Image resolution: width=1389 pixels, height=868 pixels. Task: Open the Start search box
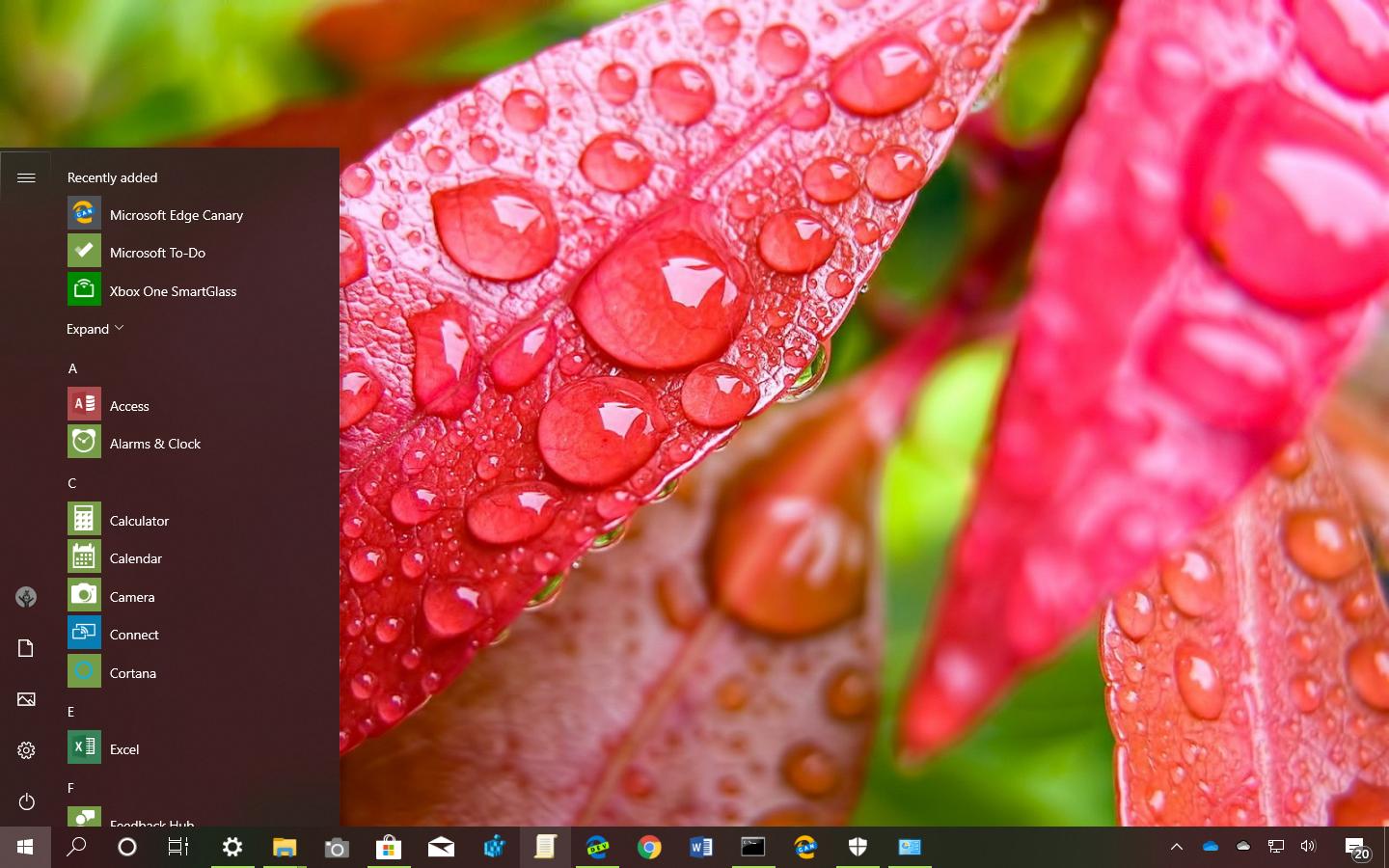(76, 847)
